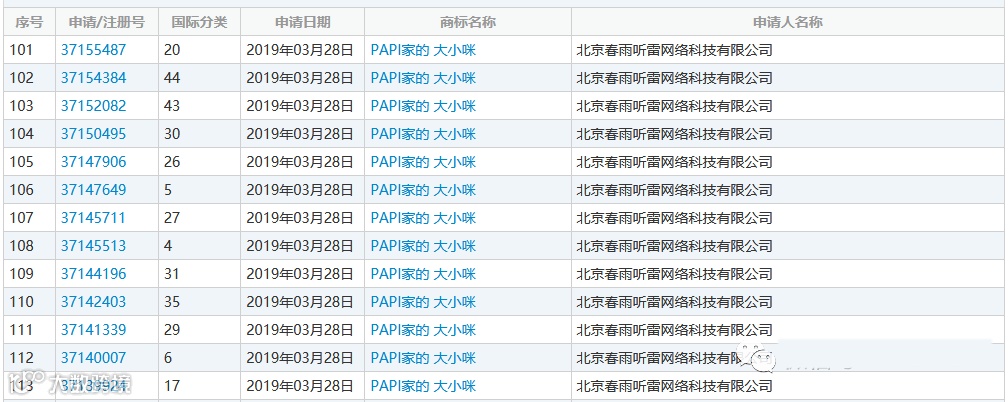The width and height of the screenshot is (1008, 402).
Task: Click sequence number 105 cell
Action: (29, 161)
